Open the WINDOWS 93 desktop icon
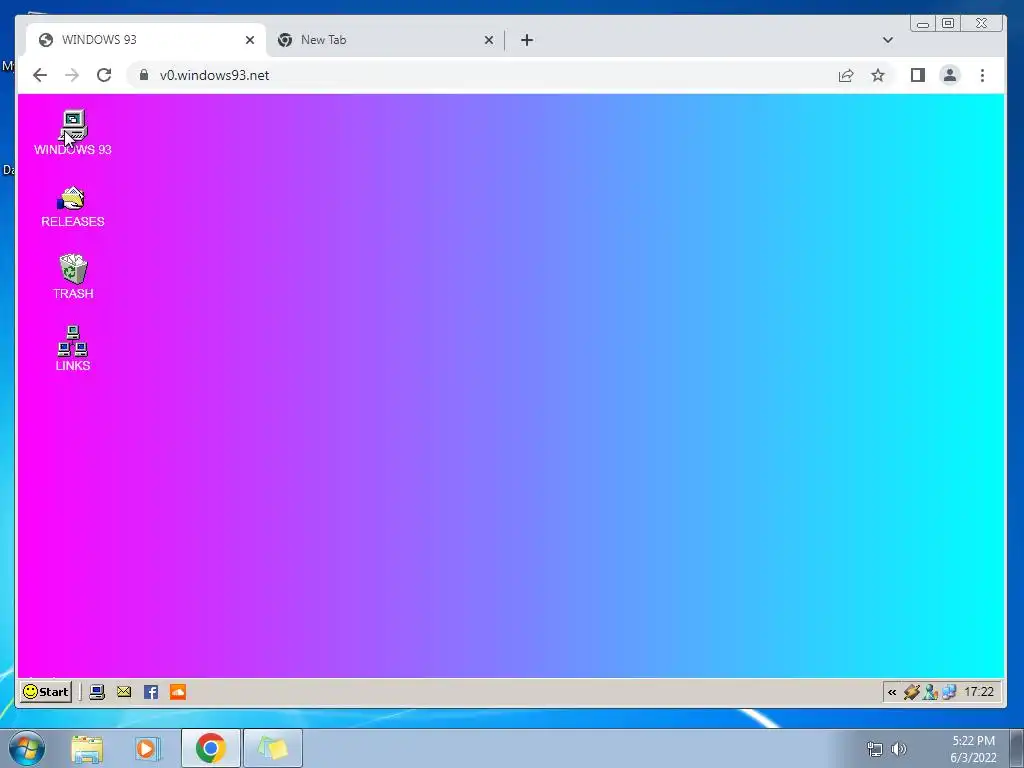The image size is (1024, 768). 72,133
